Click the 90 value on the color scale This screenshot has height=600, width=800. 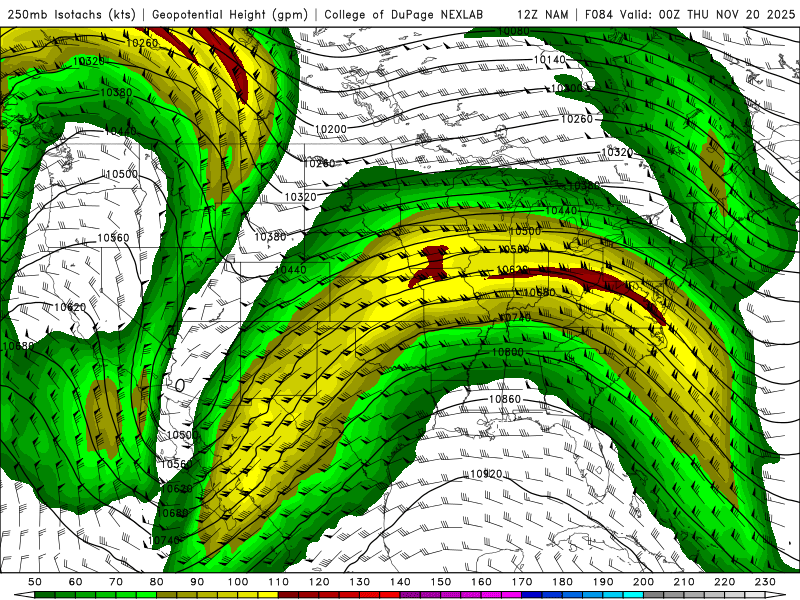click(197, 582)
